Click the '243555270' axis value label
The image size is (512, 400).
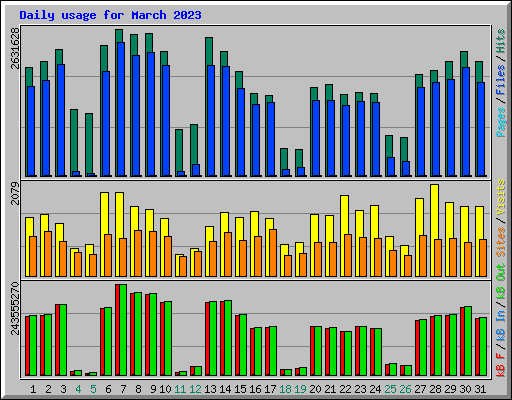15,308
